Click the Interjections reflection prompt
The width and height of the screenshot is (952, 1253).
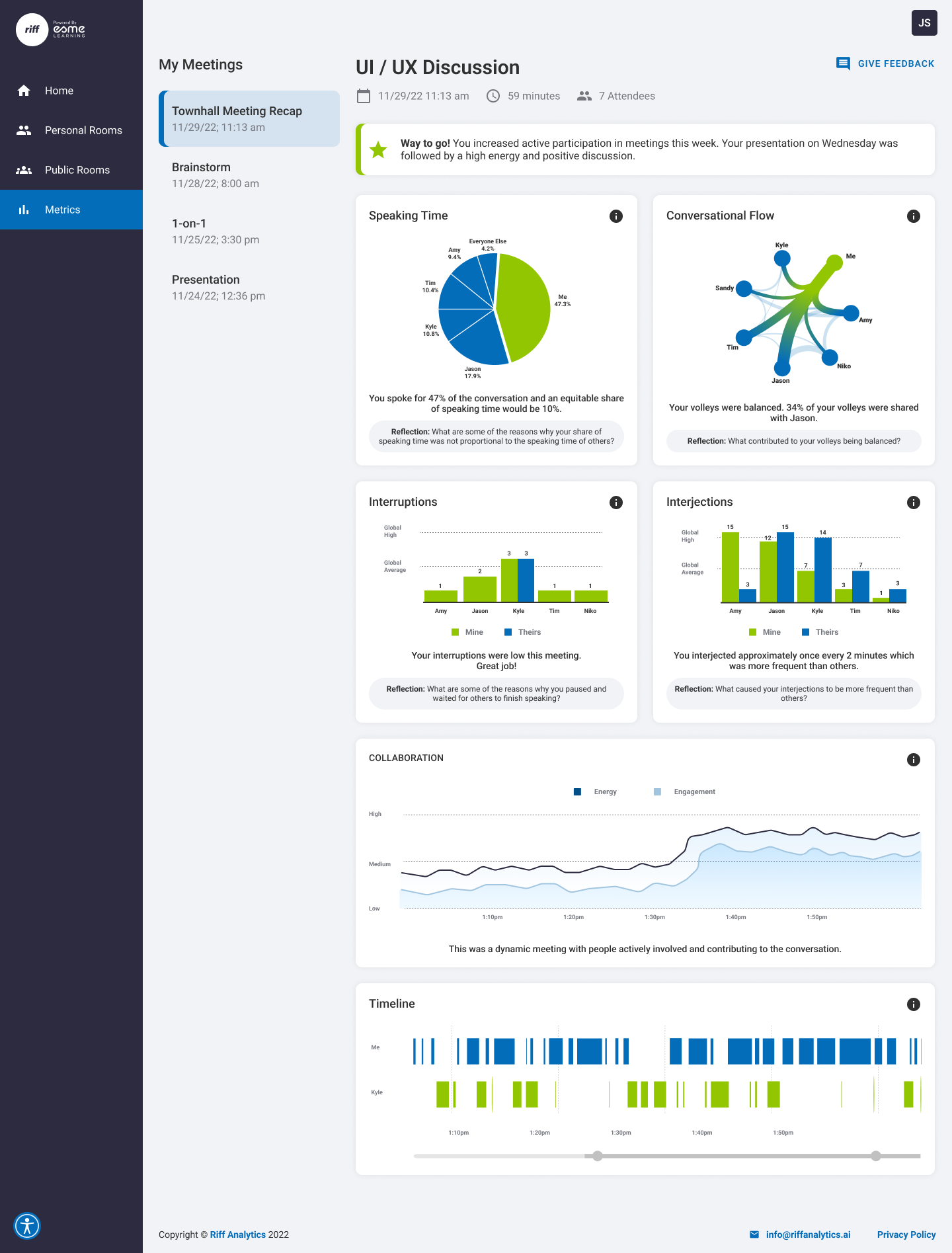tap(794, 694)
